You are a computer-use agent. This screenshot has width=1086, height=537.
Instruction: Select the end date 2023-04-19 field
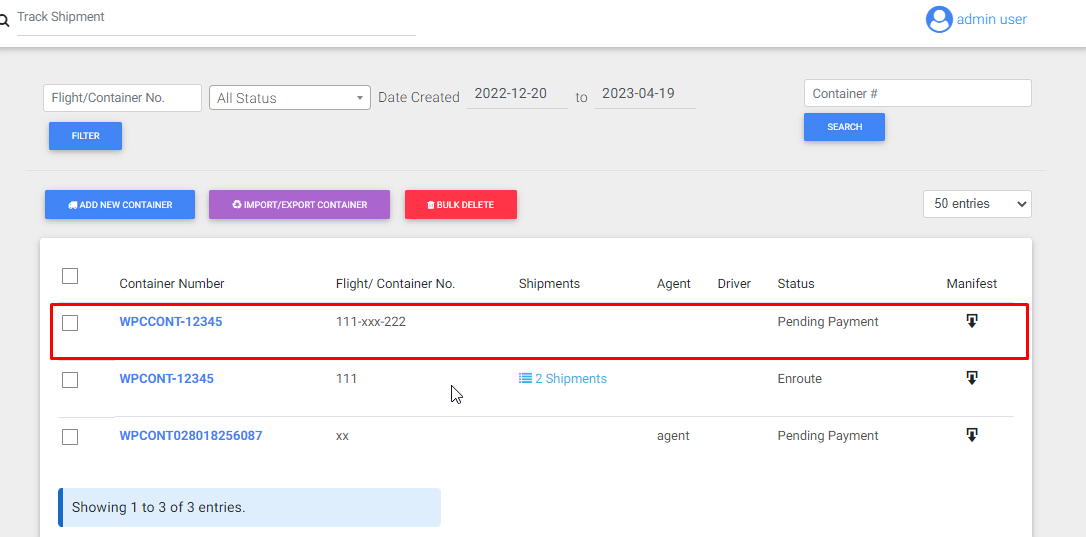tap(645, 94)
